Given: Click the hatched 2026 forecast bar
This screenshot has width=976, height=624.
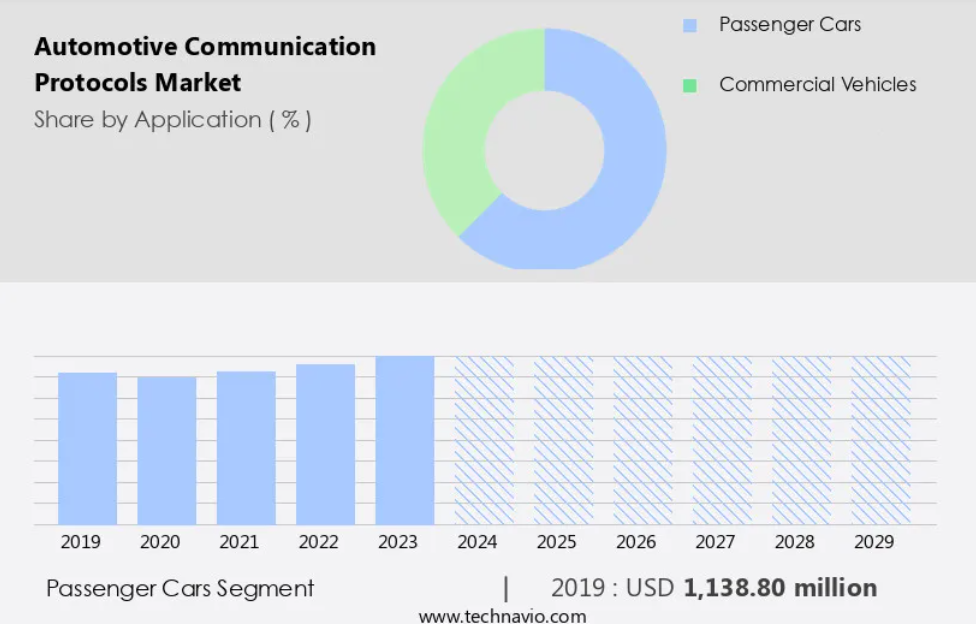Looking at the screenshot, I should coord(643,440).
